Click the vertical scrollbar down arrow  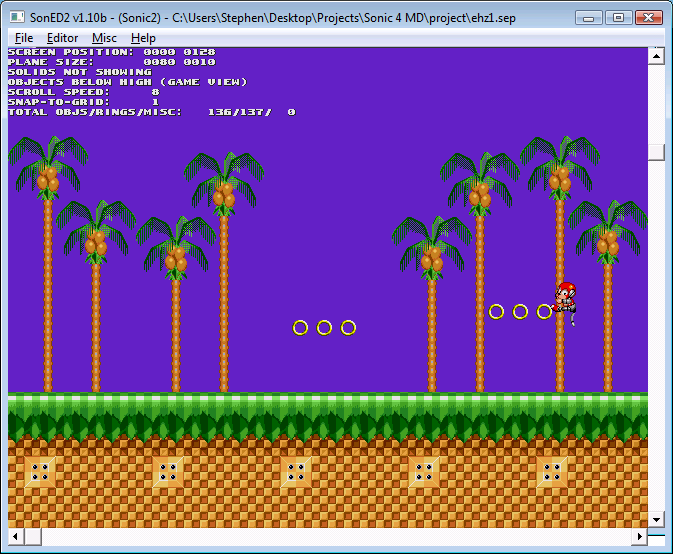pyautogui.click(x=656, y=520)
